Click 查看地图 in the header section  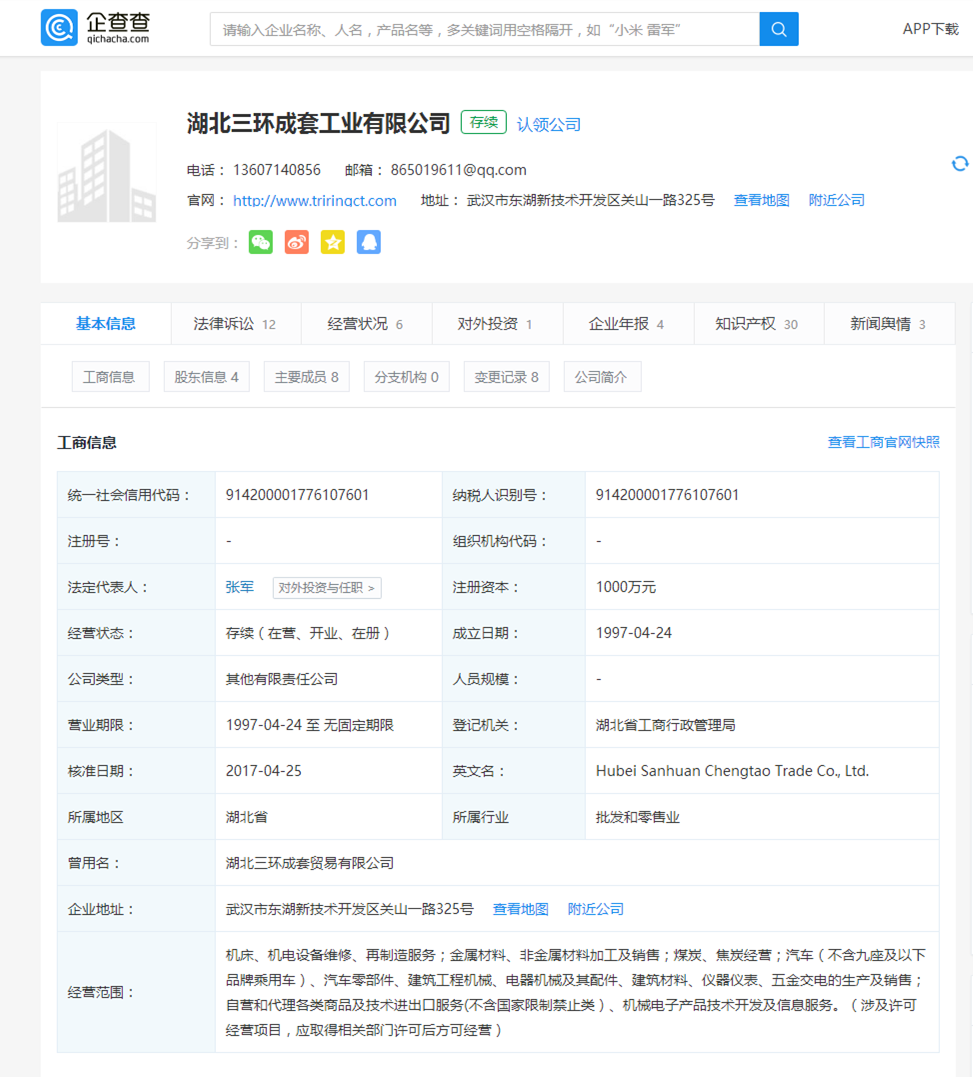click(x=762, y=200)
